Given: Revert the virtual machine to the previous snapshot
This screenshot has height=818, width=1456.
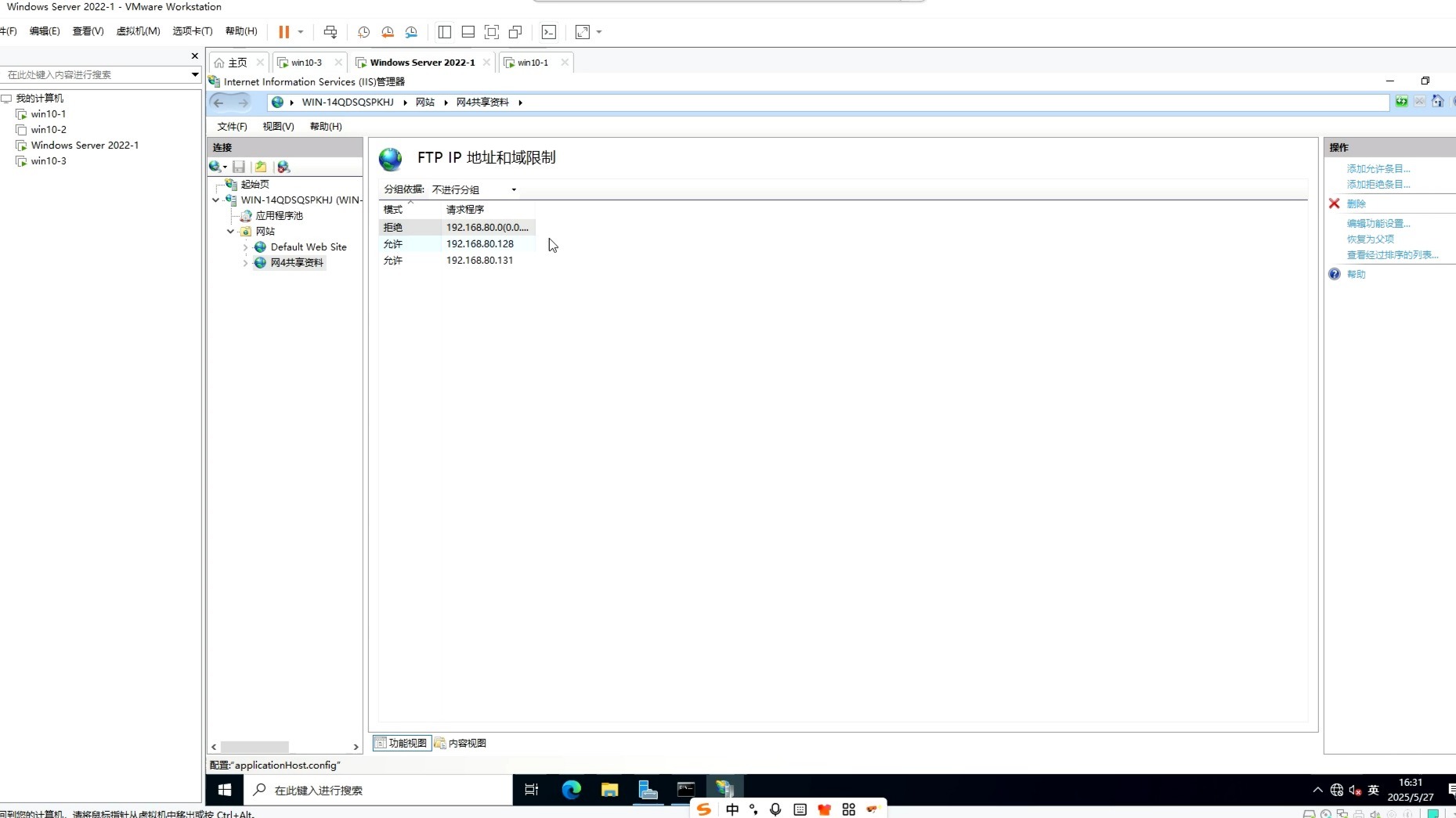Looking at the screenshot, I should click(x=388, y=32).
